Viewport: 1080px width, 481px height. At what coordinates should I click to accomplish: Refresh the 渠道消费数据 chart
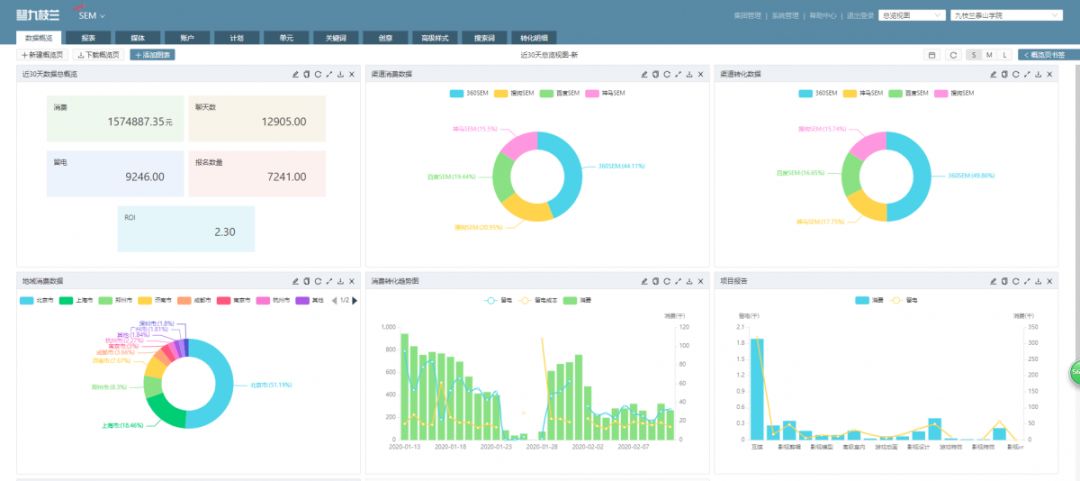coord(667,74)
